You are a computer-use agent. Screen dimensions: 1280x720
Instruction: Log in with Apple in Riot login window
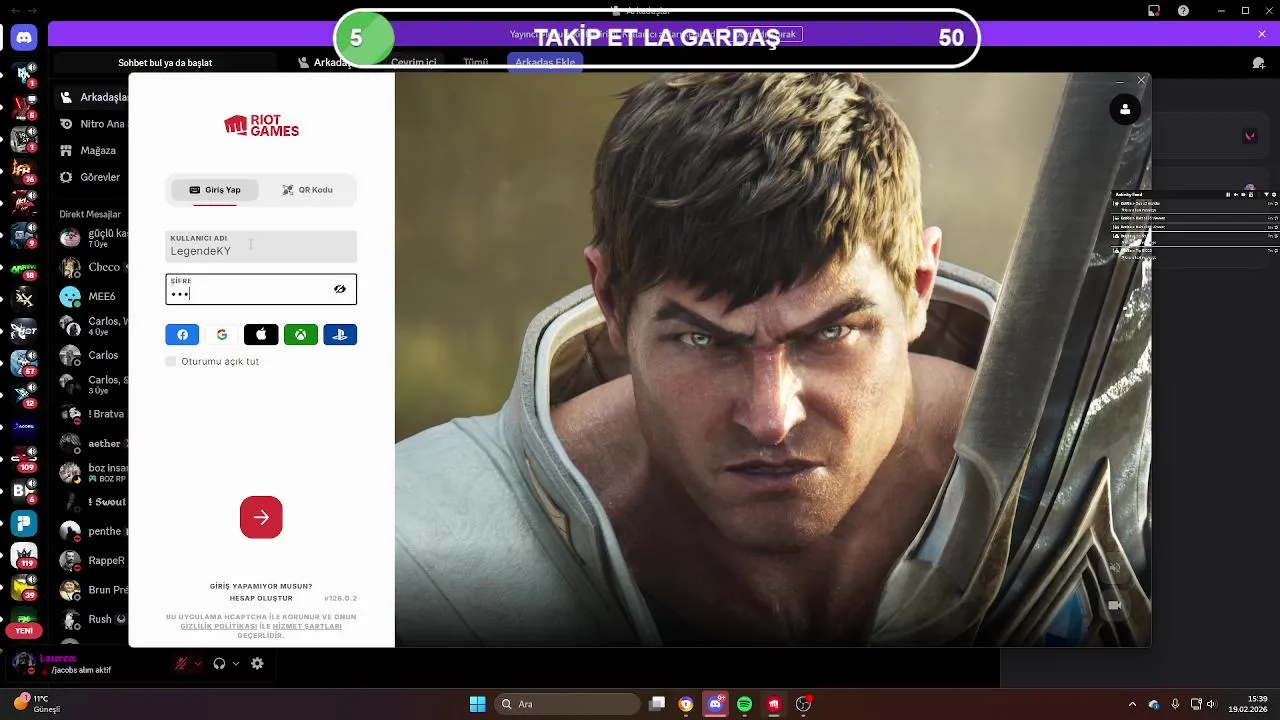[x=261, y=335]
